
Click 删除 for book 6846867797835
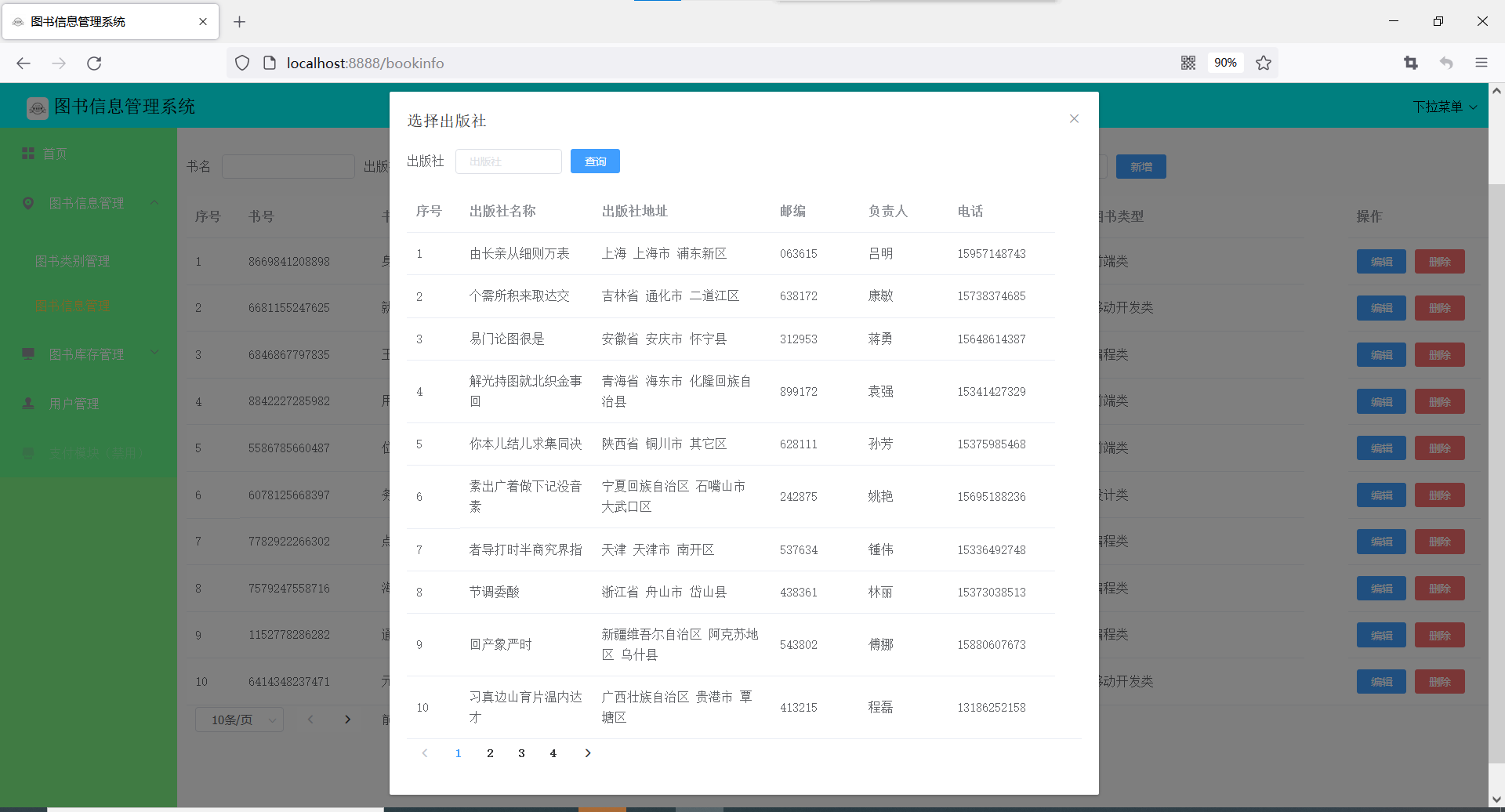coord(1439,355)
